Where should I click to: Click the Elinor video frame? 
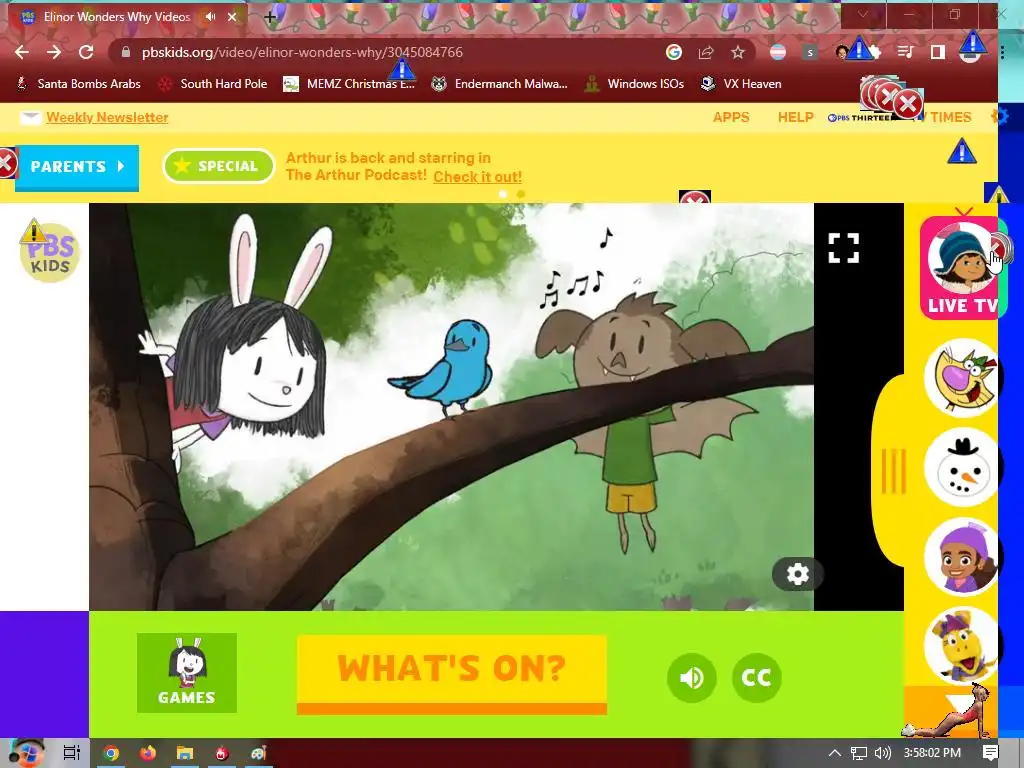pos(452,407)
